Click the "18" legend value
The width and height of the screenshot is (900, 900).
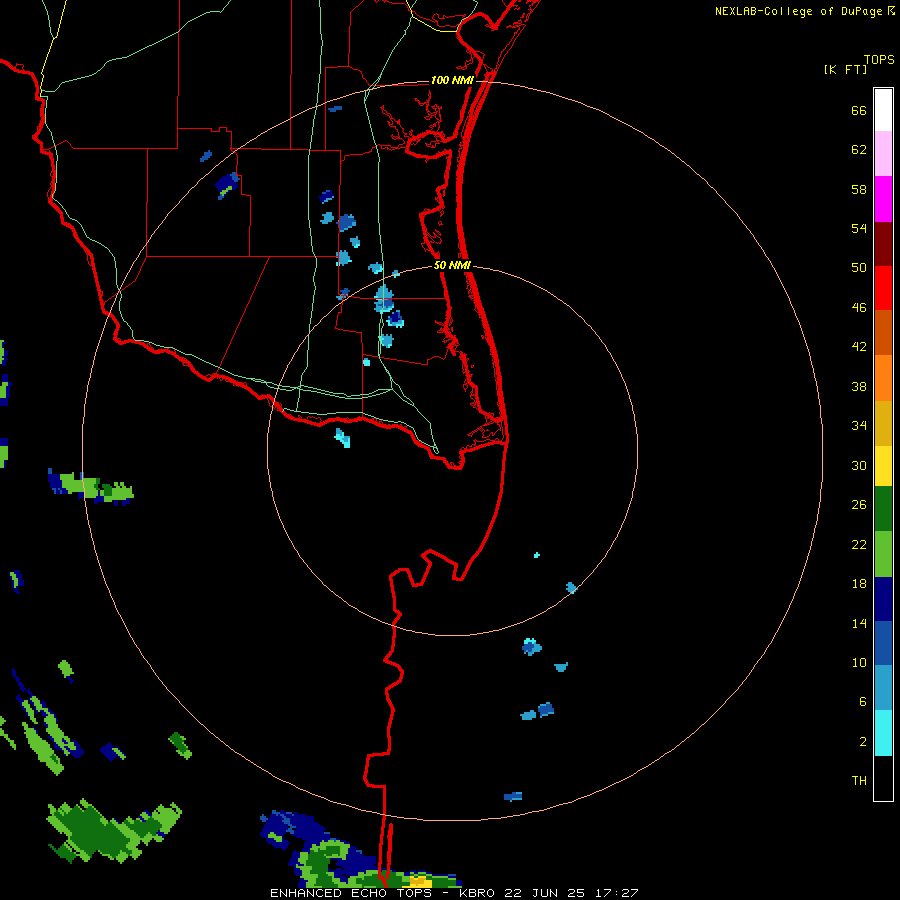click(x=859, y=584)
